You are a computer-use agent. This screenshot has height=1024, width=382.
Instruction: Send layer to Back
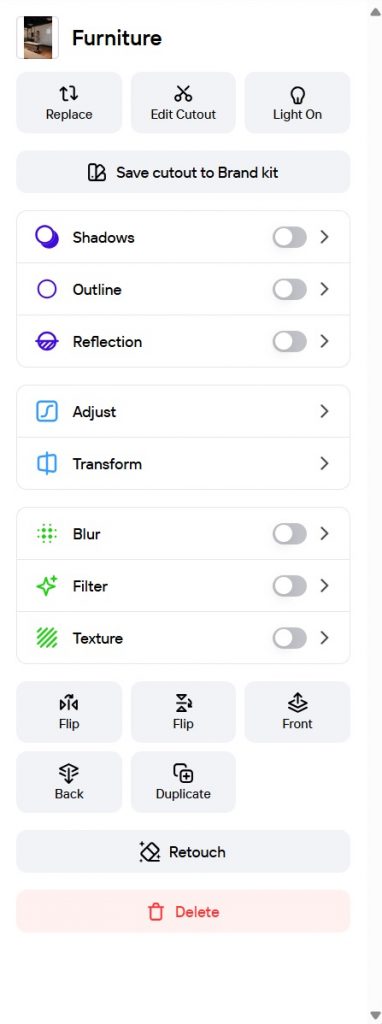pos(69,782)
